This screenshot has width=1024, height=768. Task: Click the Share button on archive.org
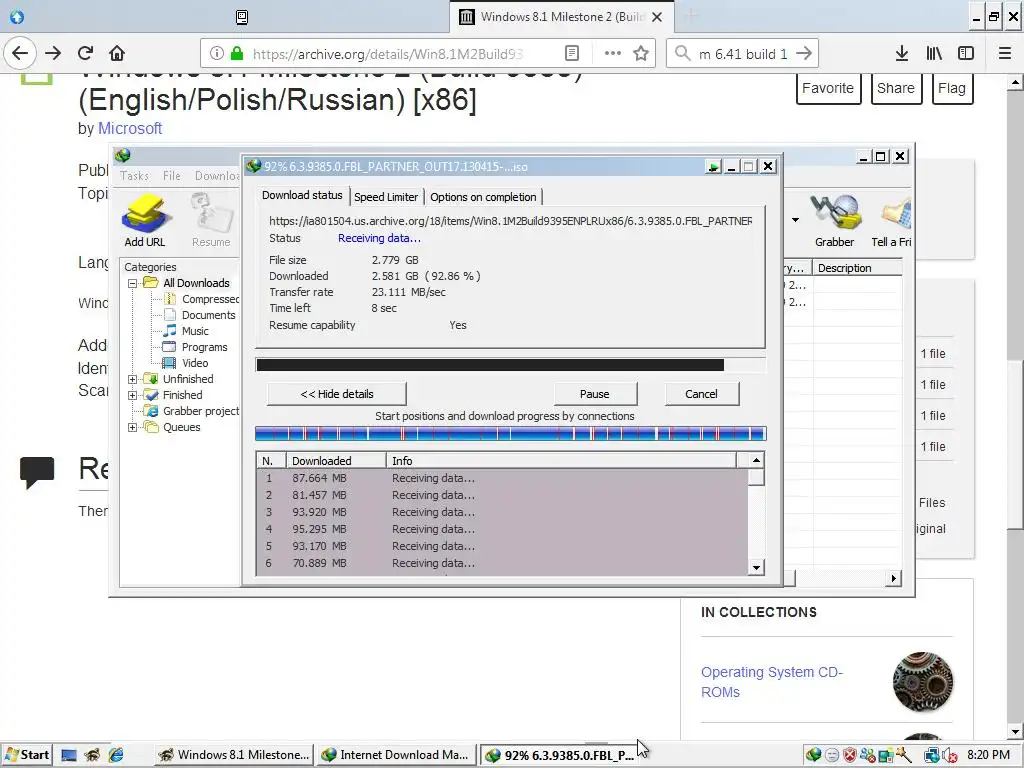896,88
